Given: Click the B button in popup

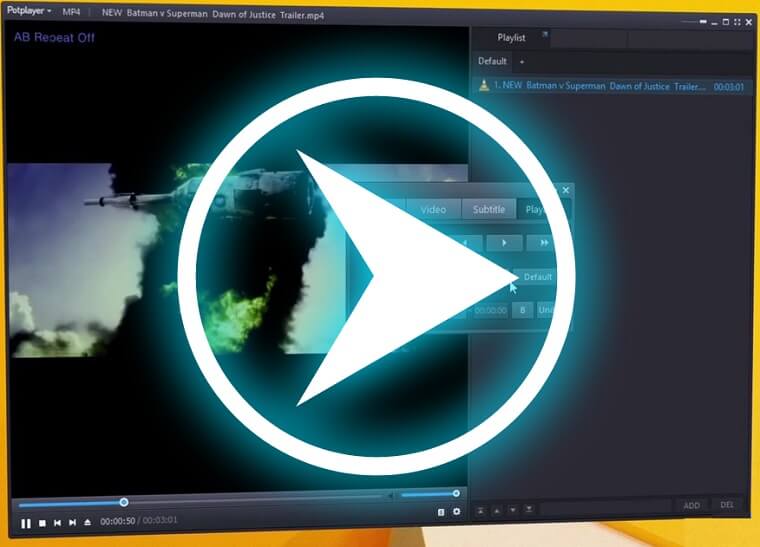Looking at the screenshot, I should pos(522,310).
